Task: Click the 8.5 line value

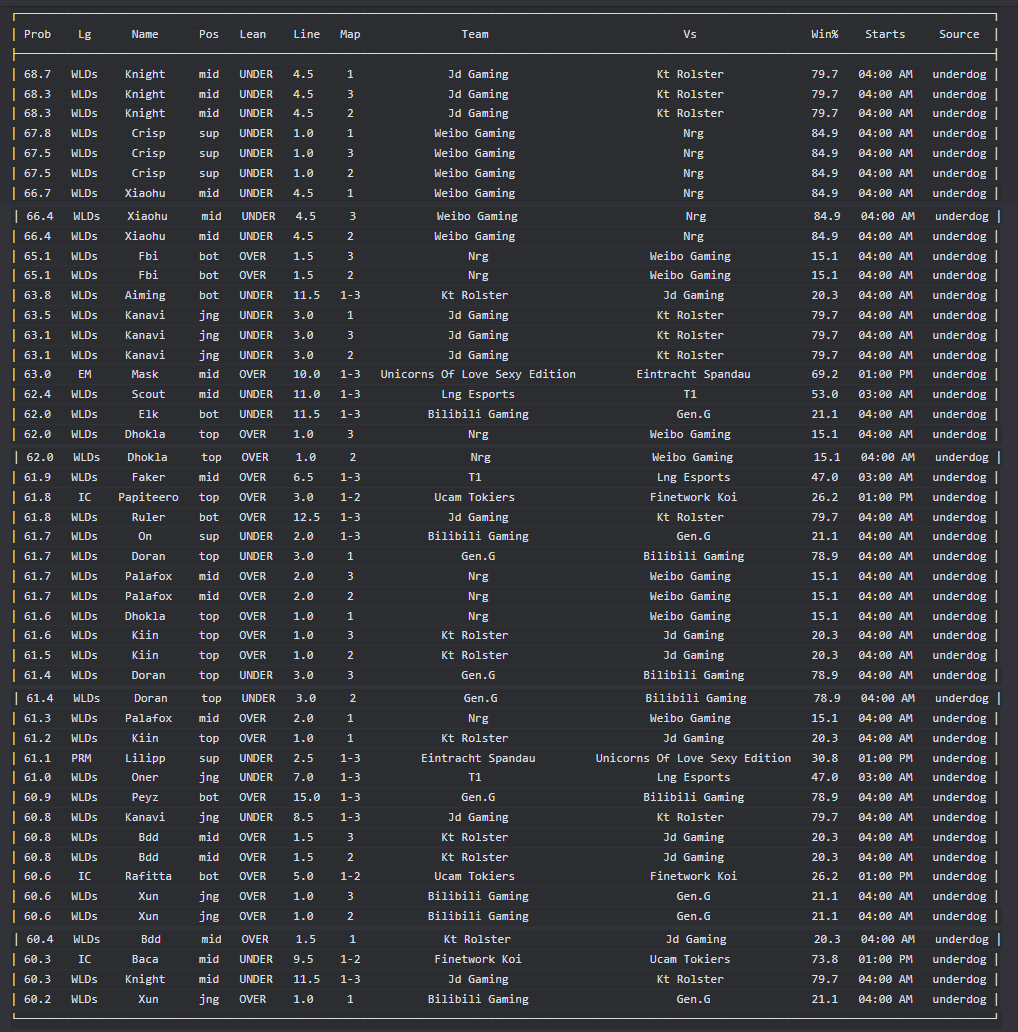Action: (x=303, y=817)
